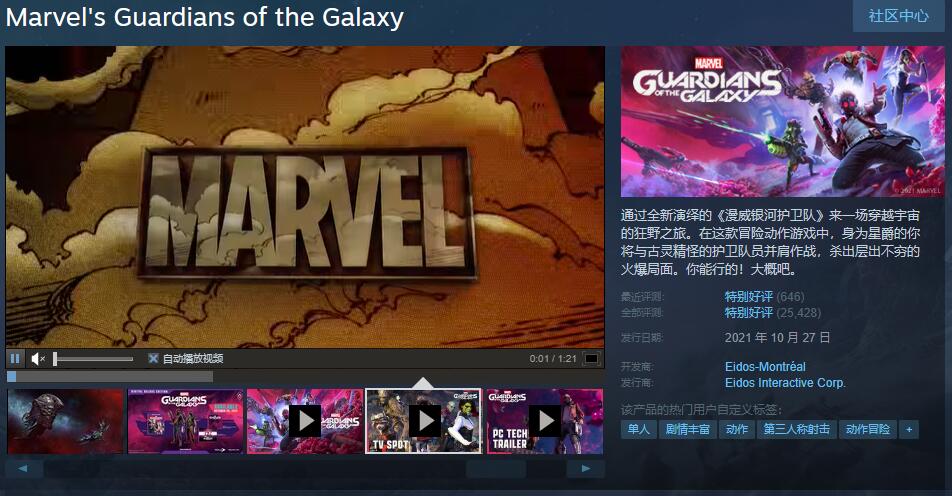Select the deluxe edition thumbnail
The height and width of the screenshot is (496, 952).
pos(185,421)
